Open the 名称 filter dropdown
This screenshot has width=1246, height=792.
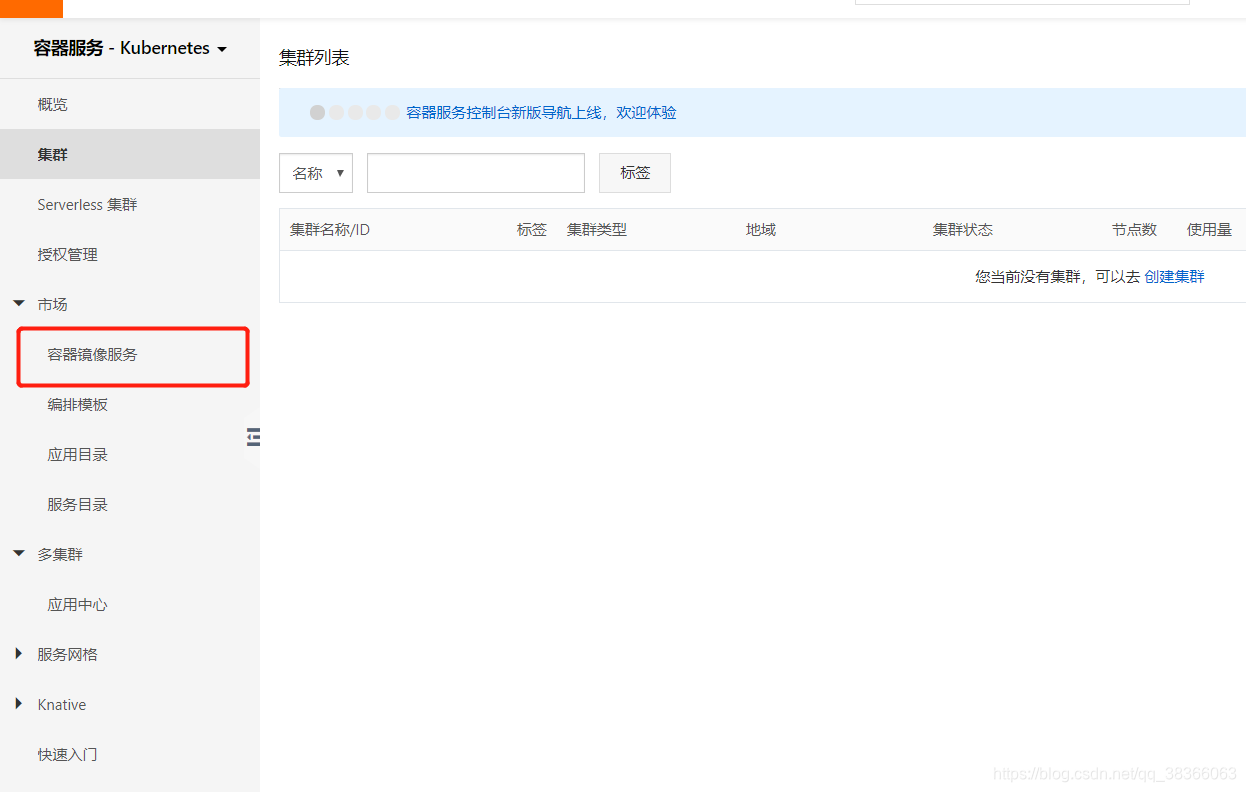pos(316,173)
